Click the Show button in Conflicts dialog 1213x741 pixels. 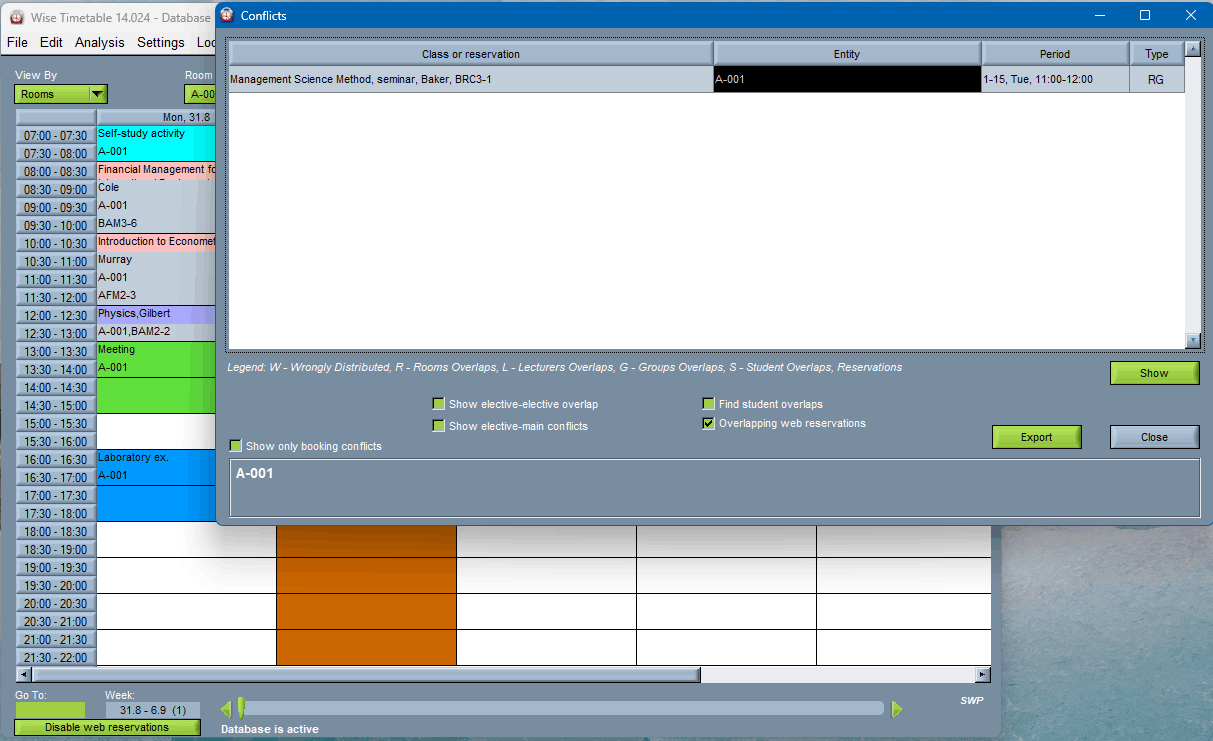(1154, 372)
